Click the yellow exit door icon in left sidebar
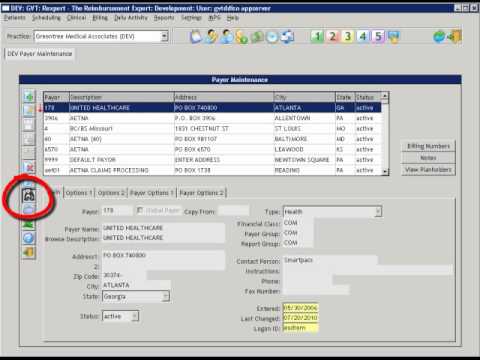 pyautogui.click(x=29, y=252)
